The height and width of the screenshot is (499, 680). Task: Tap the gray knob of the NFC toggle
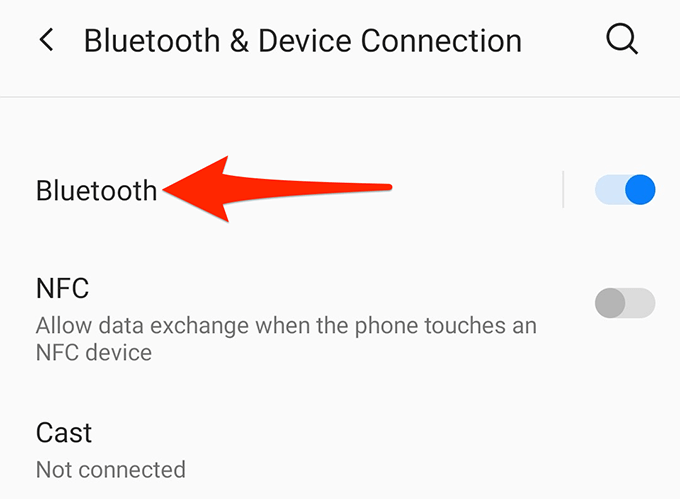pyautogui.click(x=610, y=303)
